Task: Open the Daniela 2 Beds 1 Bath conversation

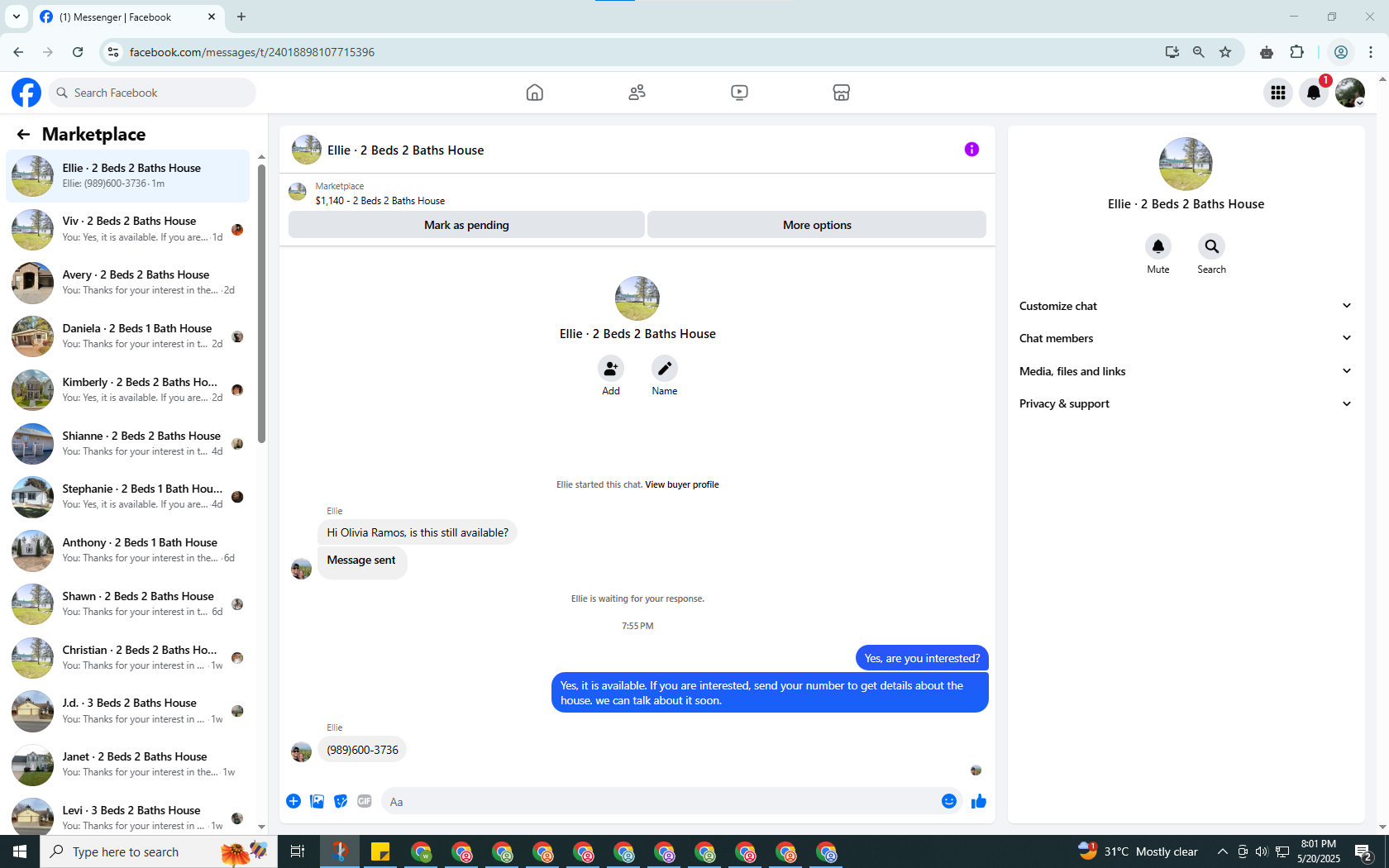Action: pos(128,336)
